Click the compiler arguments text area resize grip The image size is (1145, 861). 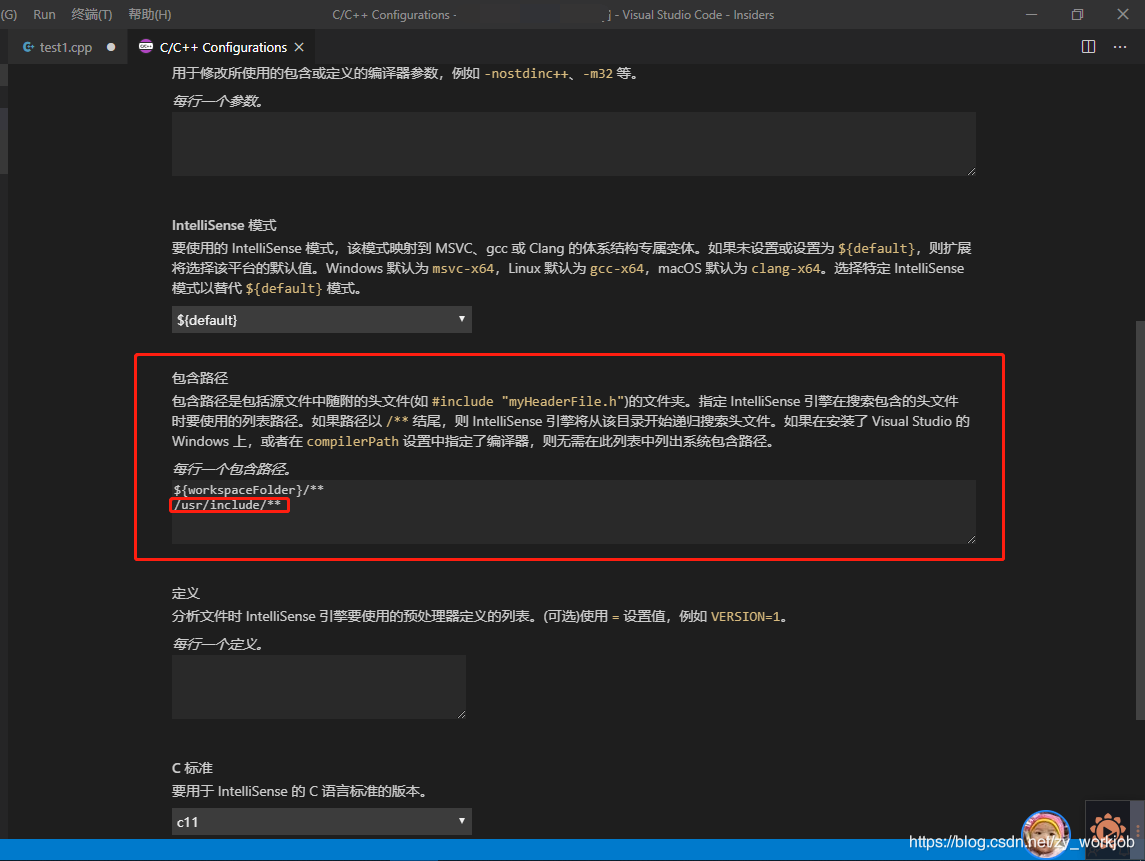971,171
